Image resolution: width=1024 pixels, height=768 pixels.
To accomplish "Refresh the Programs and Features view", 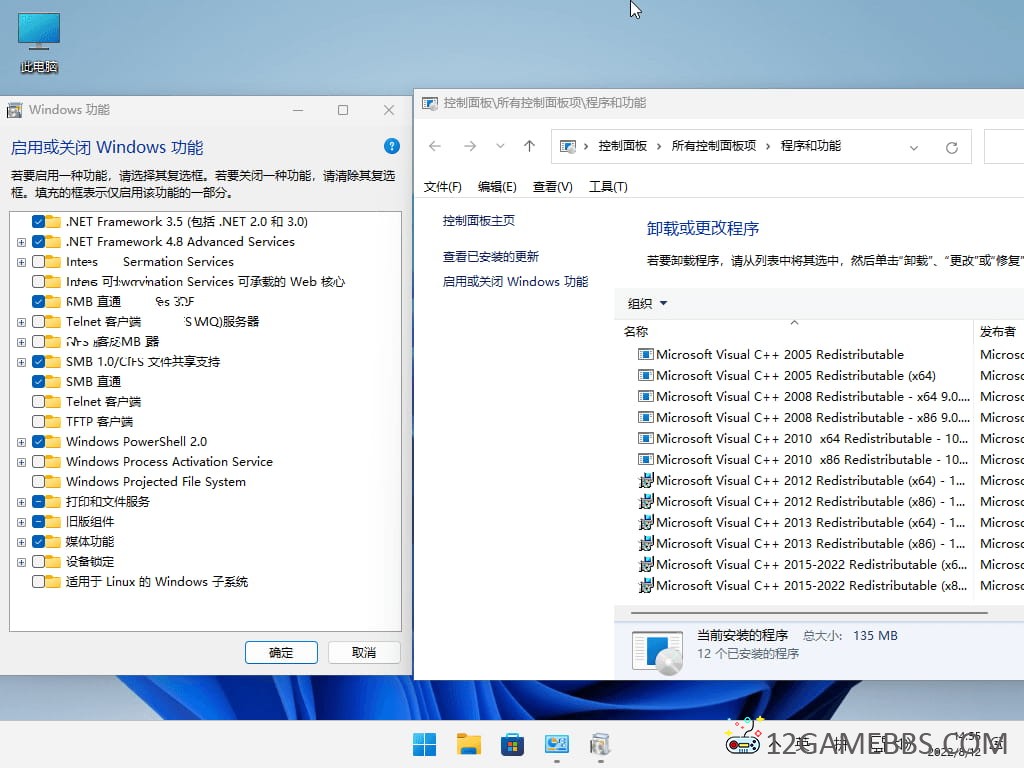I will [952, 148].
